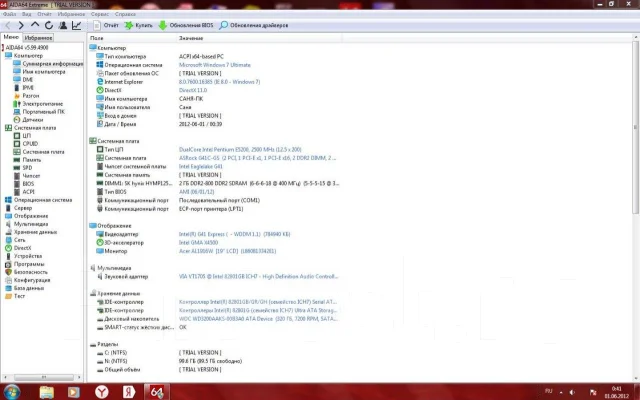Screen dimensions: 640x400
Task: Switch to the Меню tab
Action: coord(11,37)
